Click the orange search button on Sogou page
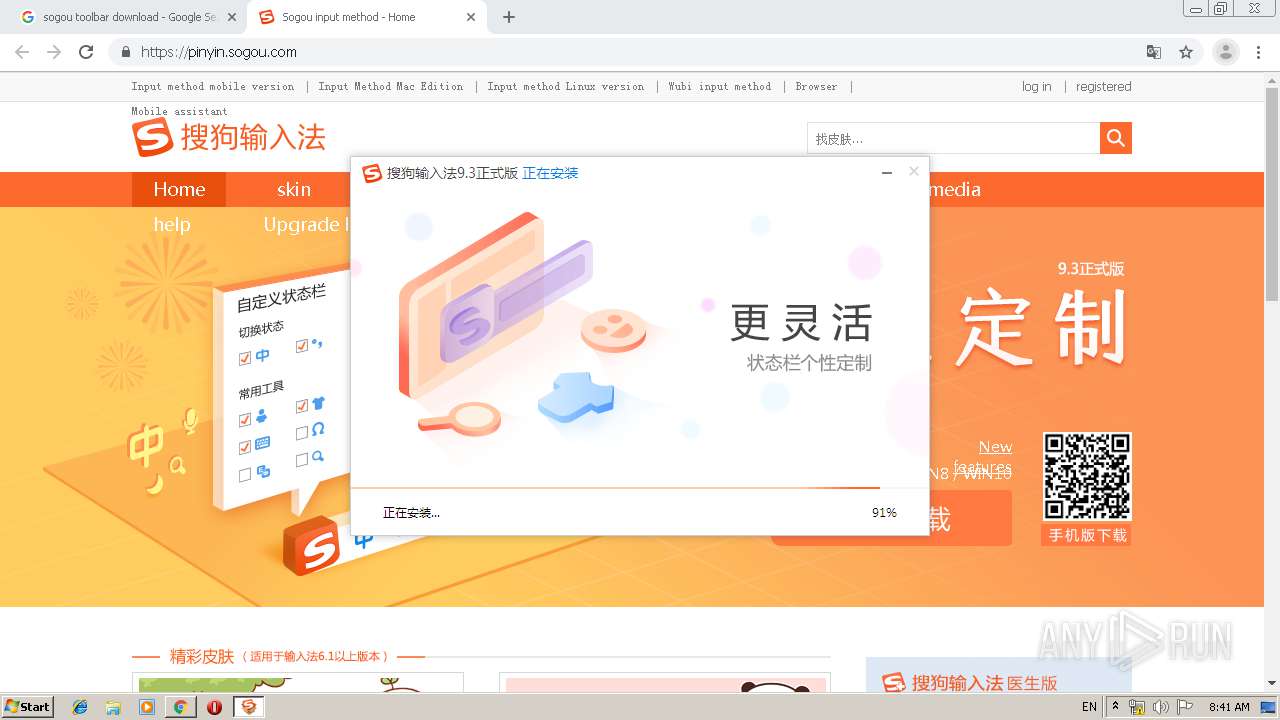The height and width of the screenshot is (720, 1280). point(1116,138)
